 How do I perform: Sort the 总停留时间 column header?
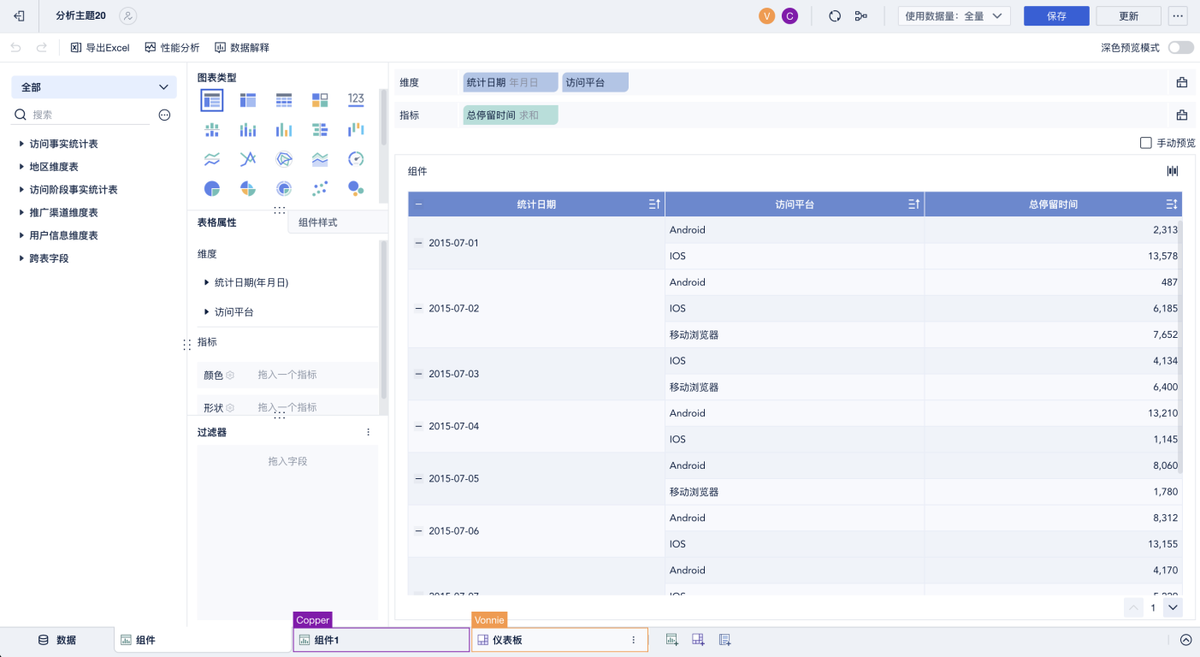(1171, 204)
